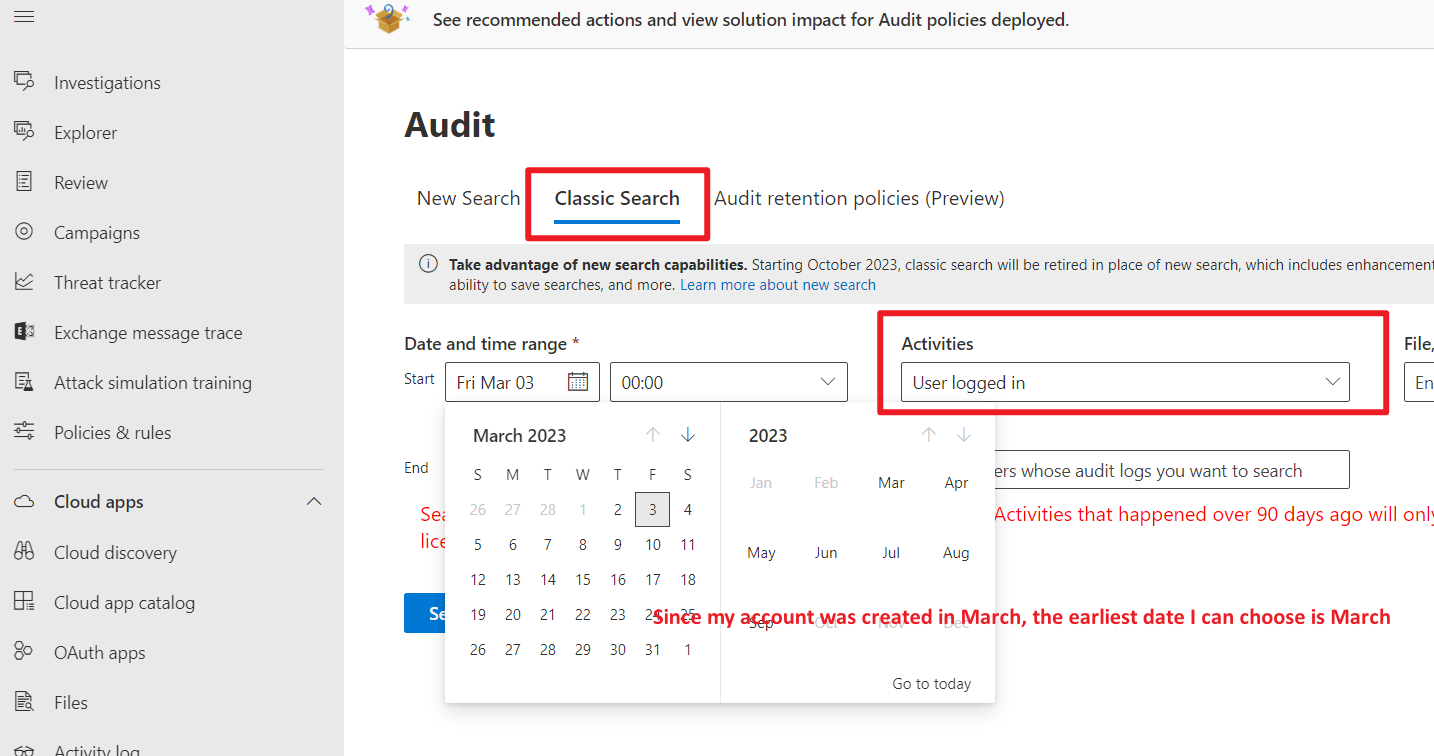Image resolution: width=1434 pixels, height=756 pixels.
Task: Click the Investigations sidebar icon
Action: coord(24,82)
